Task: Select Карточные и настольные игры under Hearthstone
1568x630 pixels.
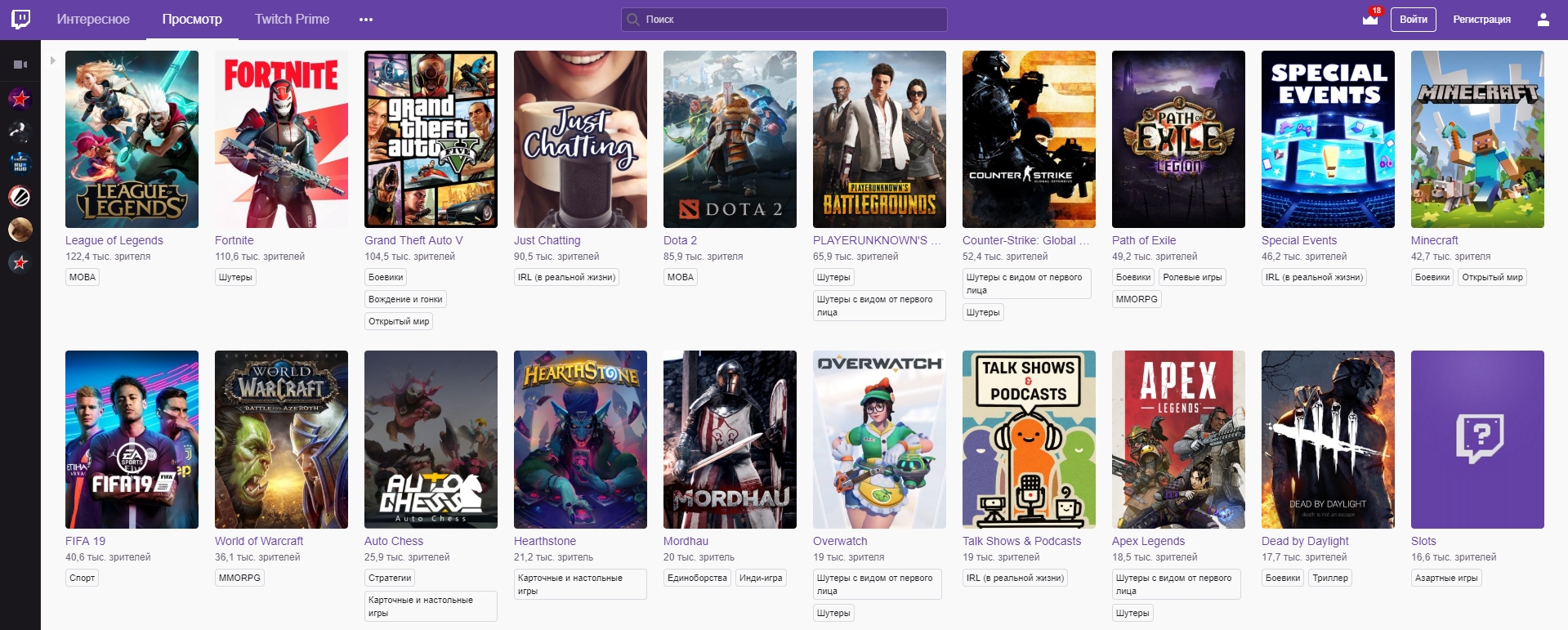Action: click(x=580, y=584)
